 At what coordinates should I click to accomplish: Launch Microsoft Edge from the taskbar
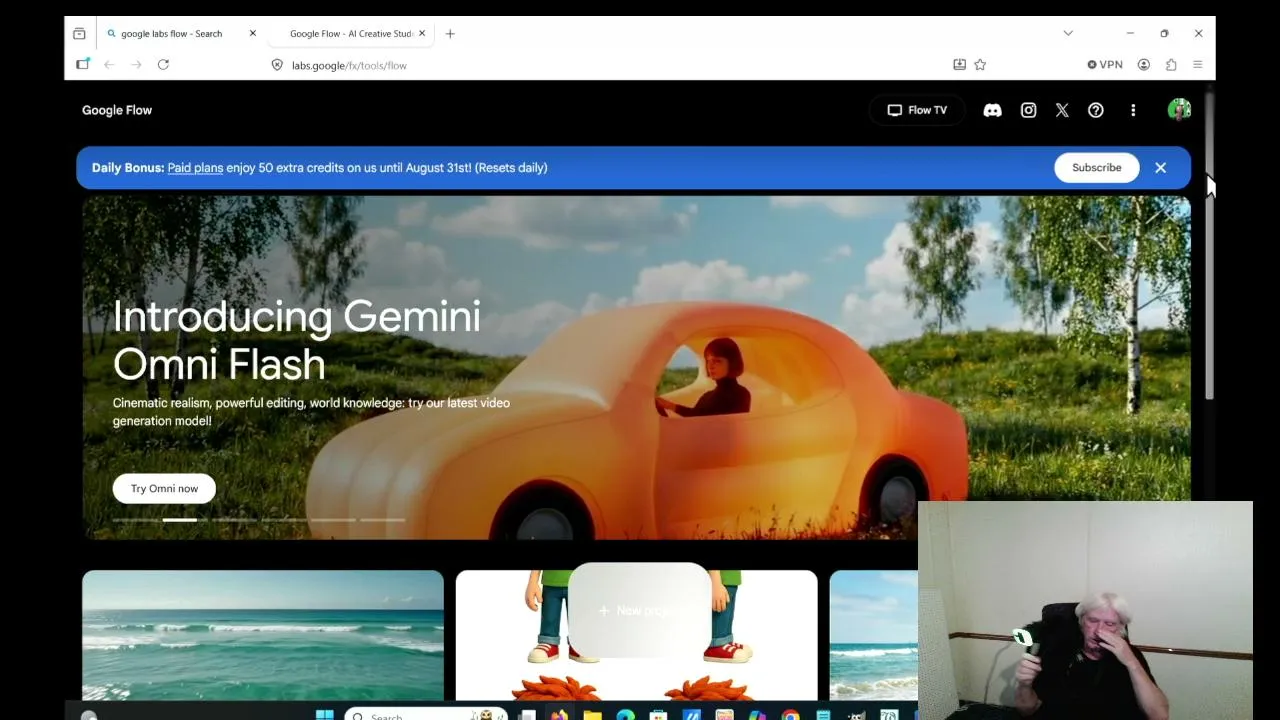pos(625,714)
